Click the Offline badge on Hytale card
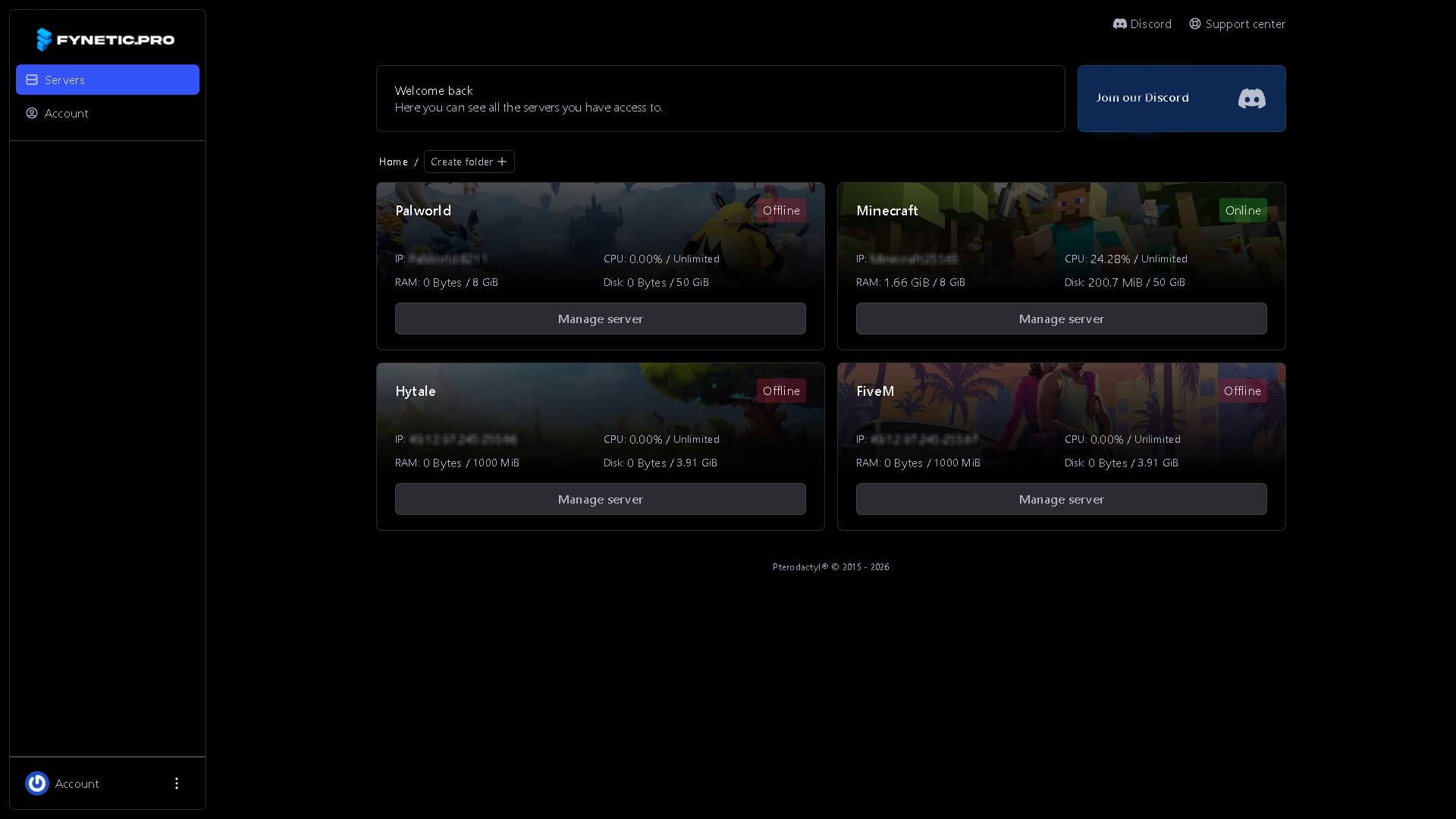The width and height of the screenshot is (1456, 819). pyautogui.click(x=781, y=391)
